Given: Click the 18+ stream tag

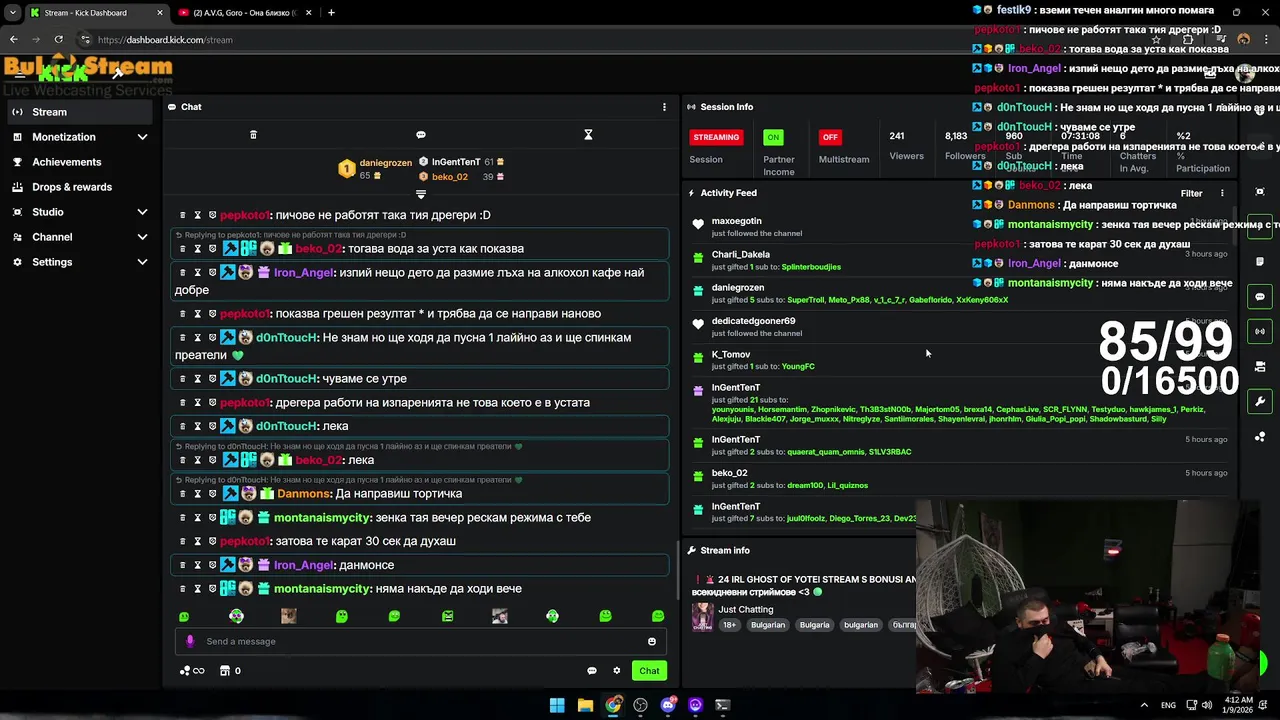Looking at the screenshot, I should (x=729, y=625).
